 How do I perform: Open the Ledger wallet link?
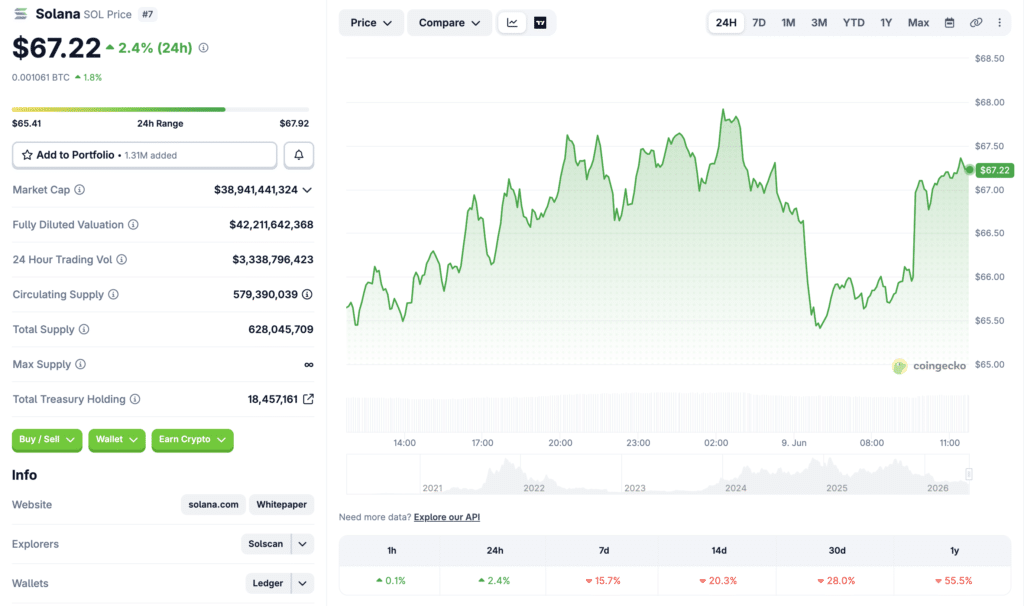268,583
